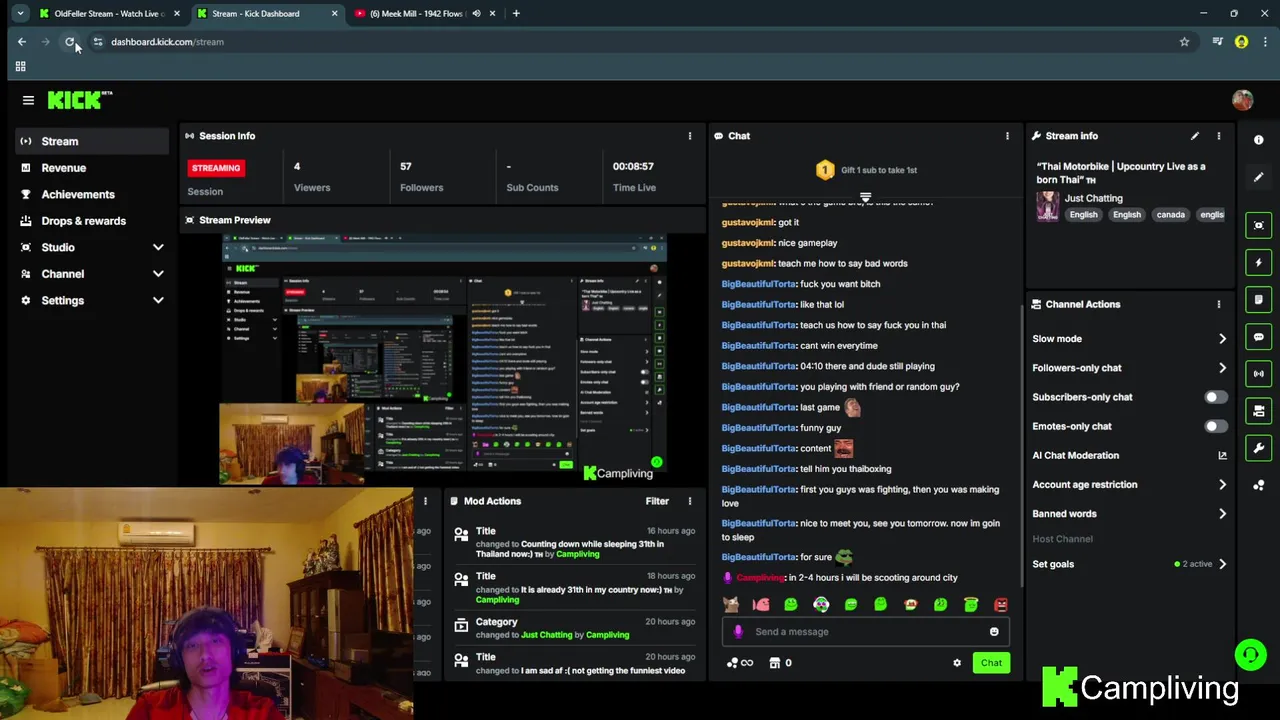
Task: Open Mod Actions three-dot menu
Action: click(x=689, y=501)
